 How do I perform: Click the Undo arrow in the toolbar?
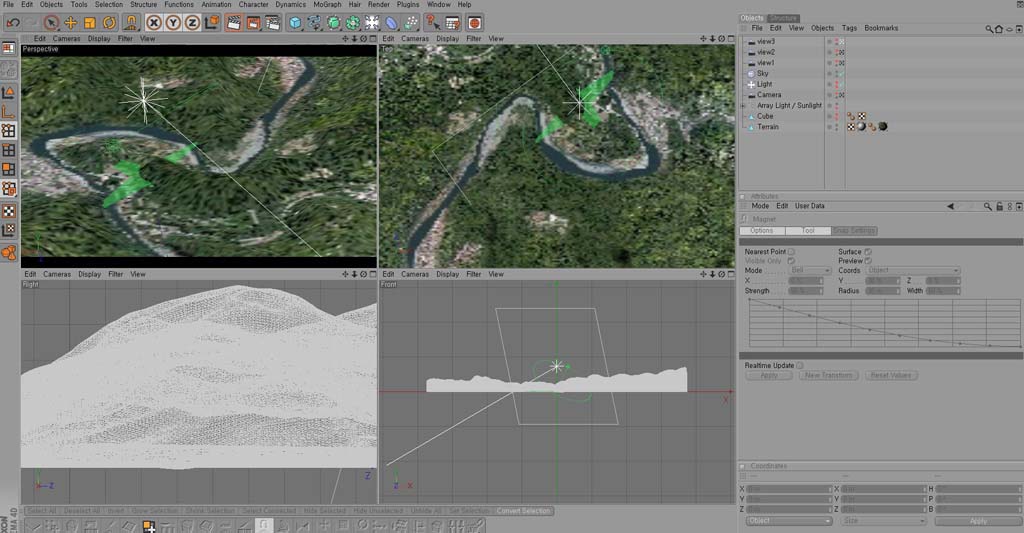point(12,23)
